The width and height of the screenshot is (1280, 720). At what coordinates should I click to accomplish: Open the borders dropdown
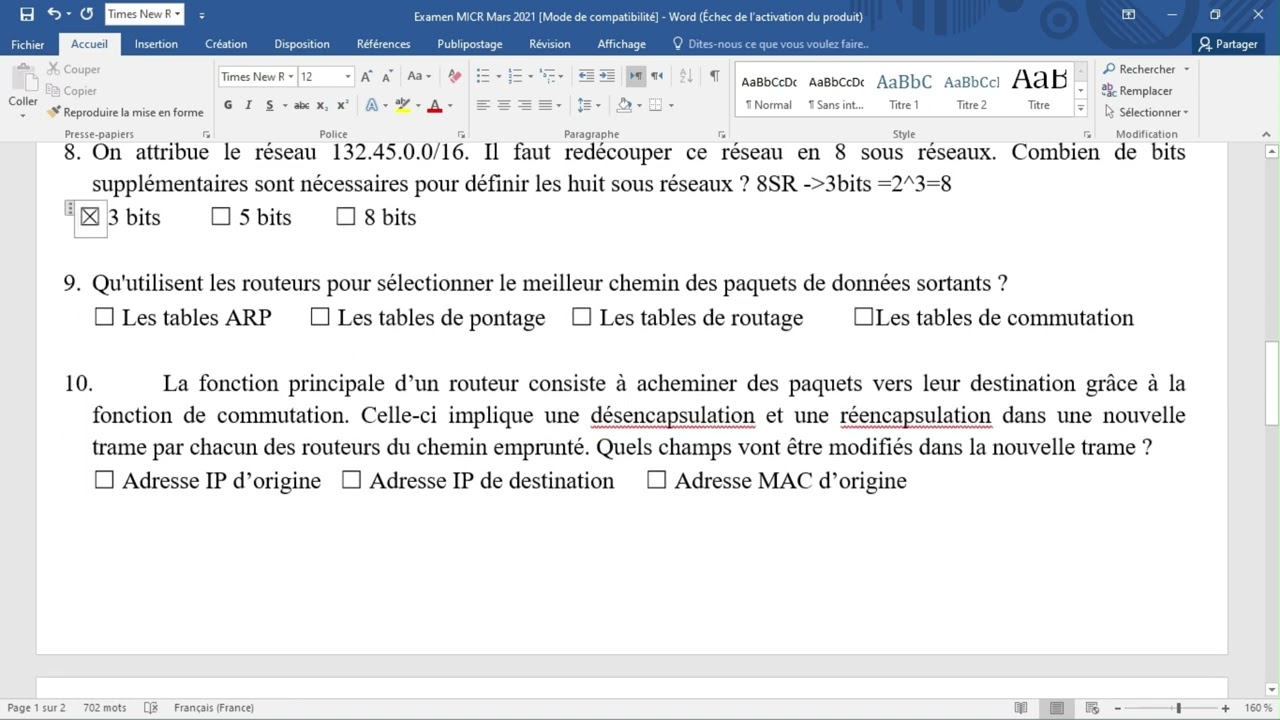tap(671, 105)
